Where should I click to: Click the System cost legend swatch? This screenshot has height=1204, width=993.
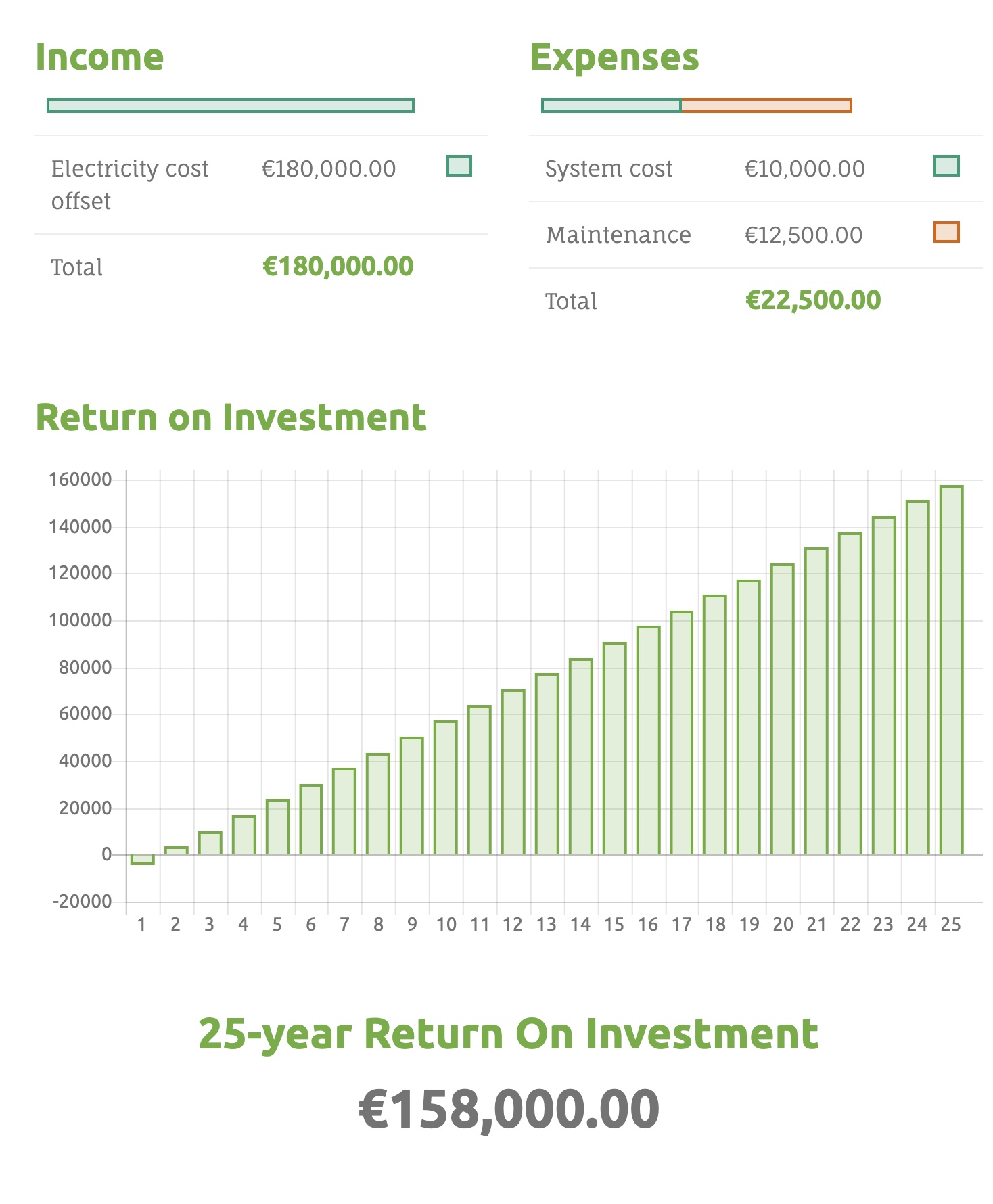[x=946, y=166]
